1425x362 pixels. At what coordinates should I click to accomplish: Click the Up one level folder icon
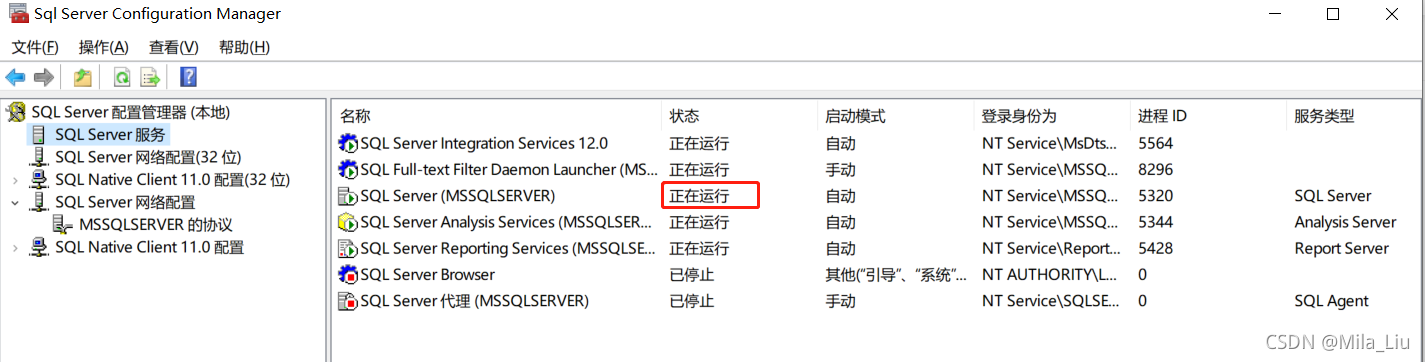pos(83,77)
